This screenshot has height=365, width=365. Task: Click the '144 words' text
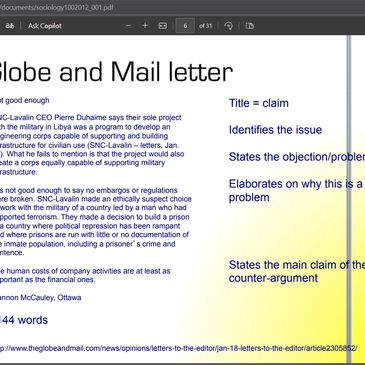pyautogui.click(x=24, y=320)
